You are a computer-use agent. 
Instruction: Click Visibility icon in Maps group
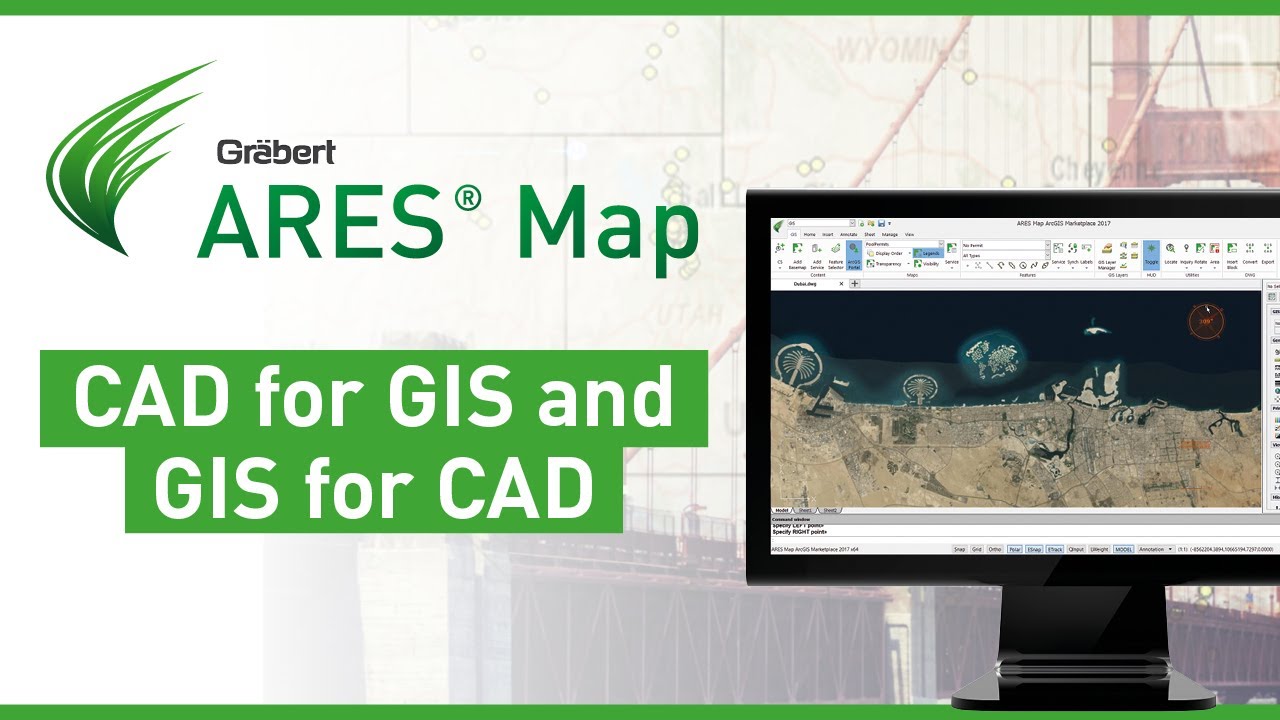[x=926, y=264]
